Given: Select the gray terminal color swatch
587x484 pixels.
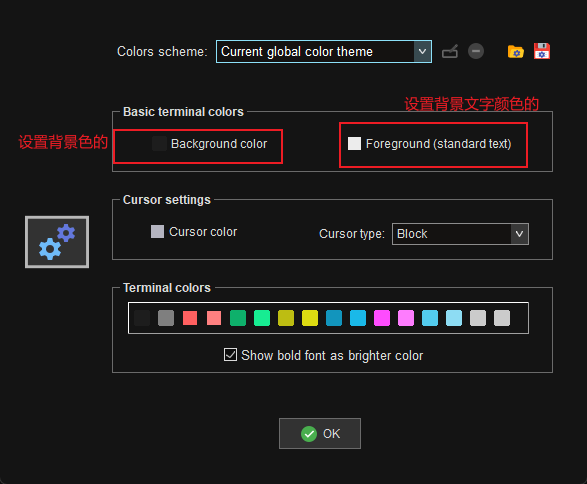Looking at the screenshot, I should 166,318.
